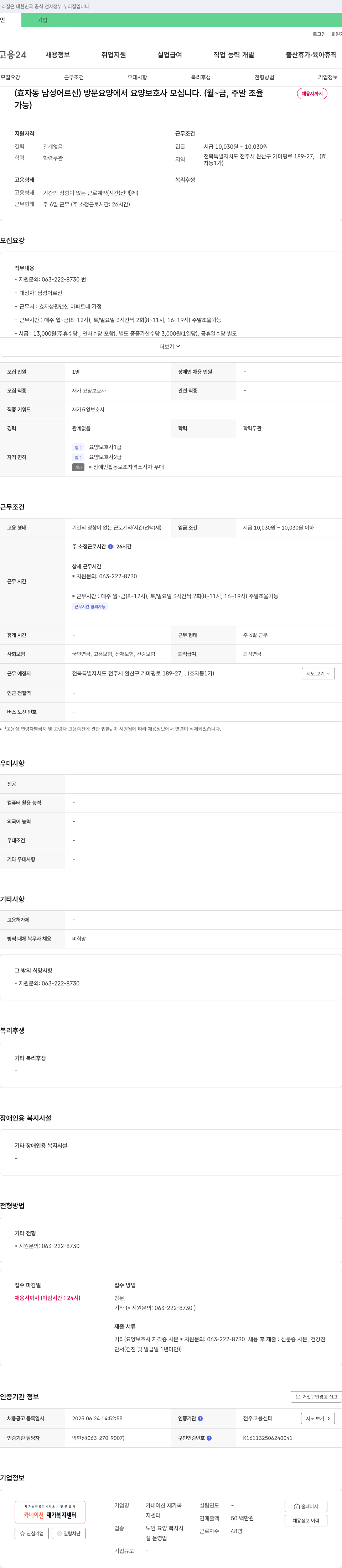
Task: Click the insurance list 국민연금, 고용보험, 산재보험, 건강보험
Action: click(113, 654)
